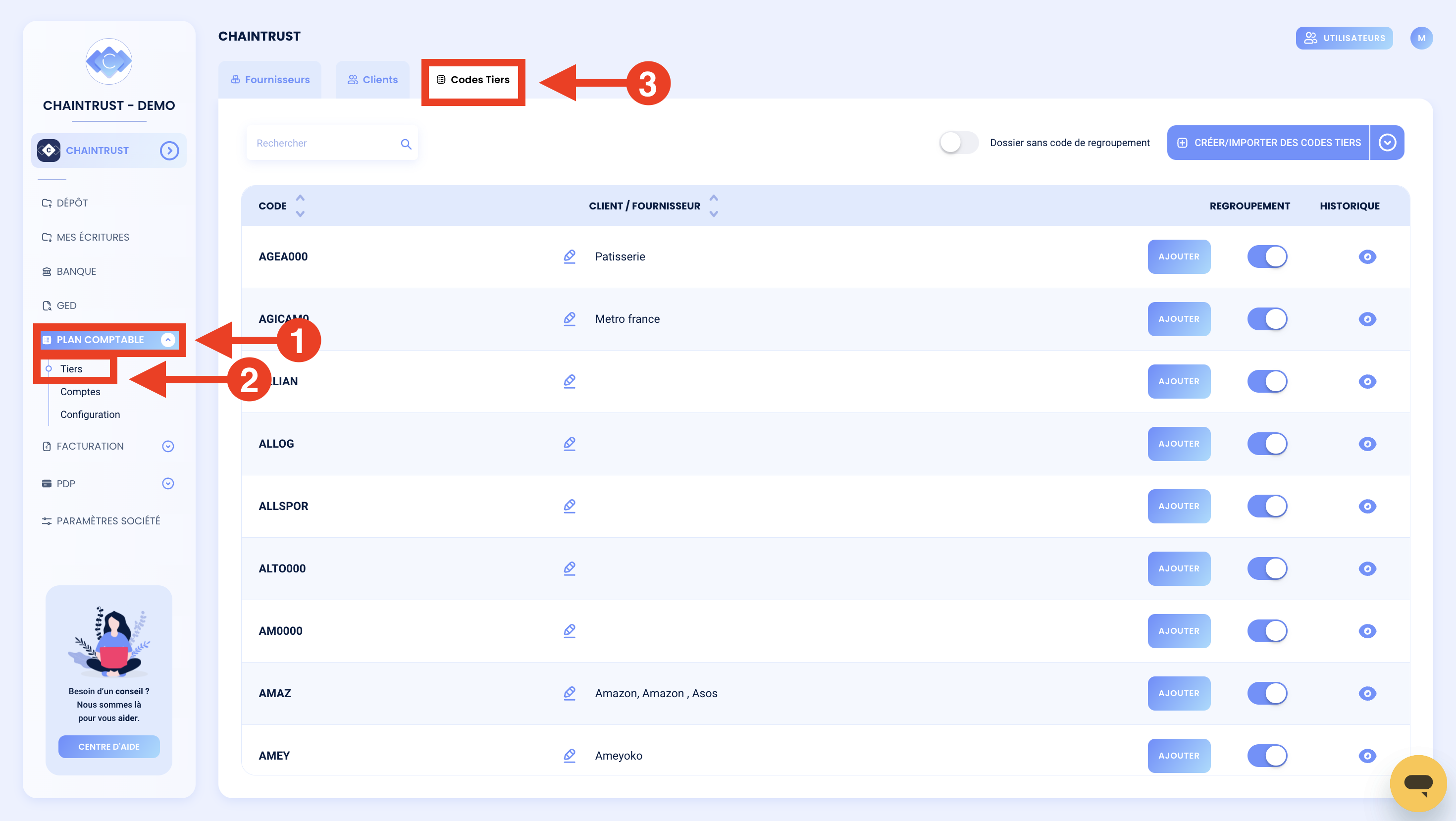Click the edit pencil icon for ALLOG
Image resolution: width=1456 pixels, height=821 pixels.
pos(569,444)
